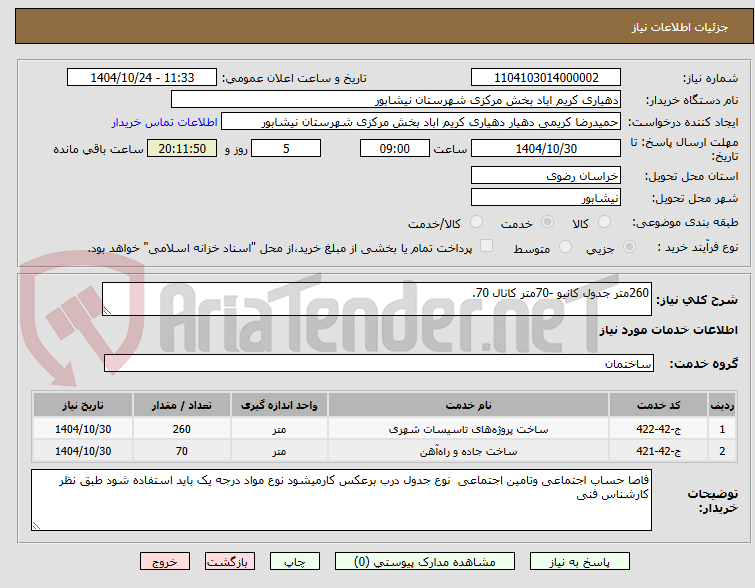
Task: Click the remaining time 20:11:50 field
Action: [x=182, y=148]
